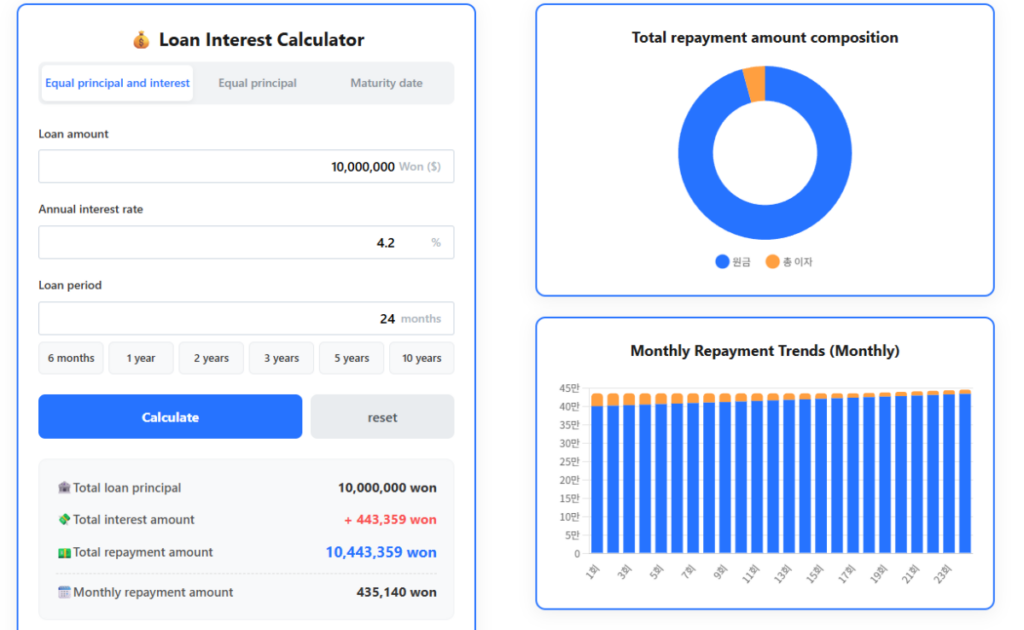The image size is (1024, 630).
Task: Click the banknote icon beside Total repayment amount
Action: [x=64, y=552]
